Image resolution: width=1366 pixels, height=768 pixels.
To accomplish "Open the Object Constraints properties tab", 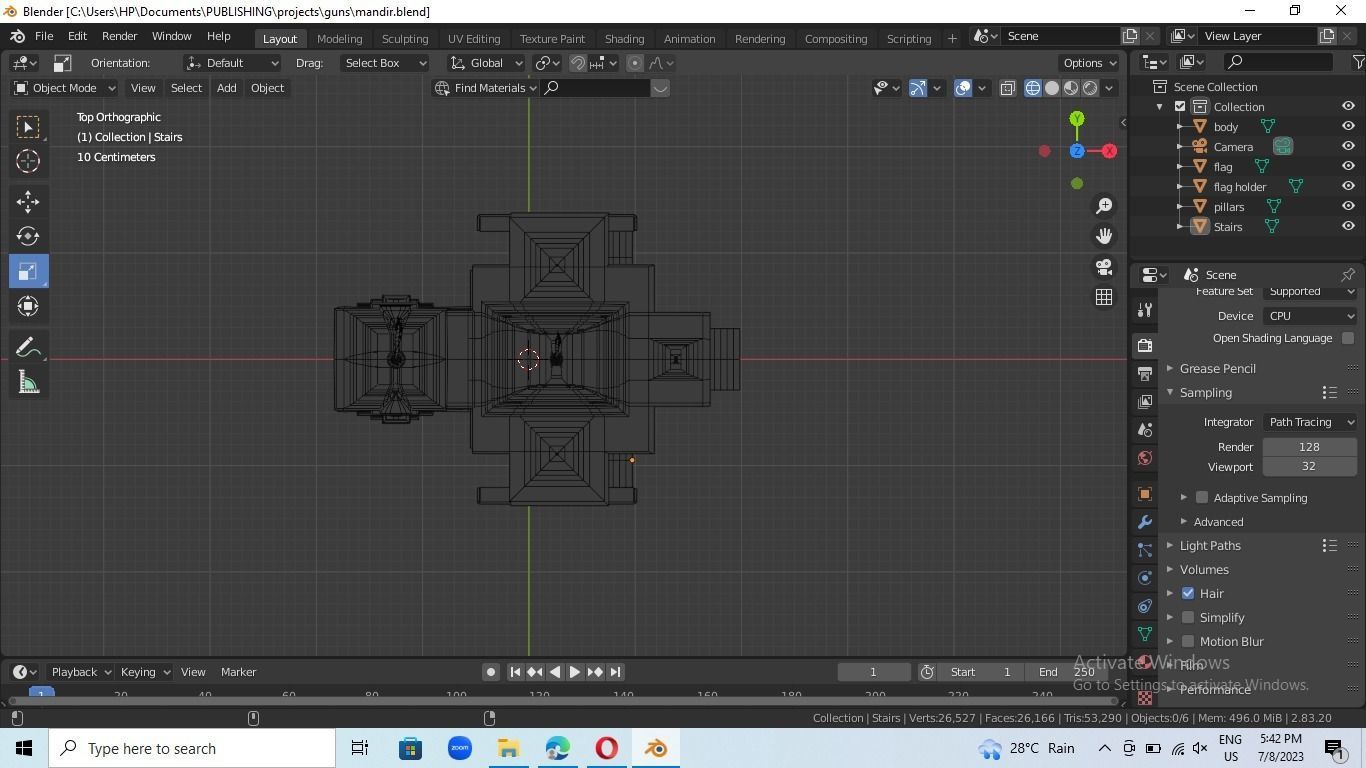I will tap(1145, 606).
